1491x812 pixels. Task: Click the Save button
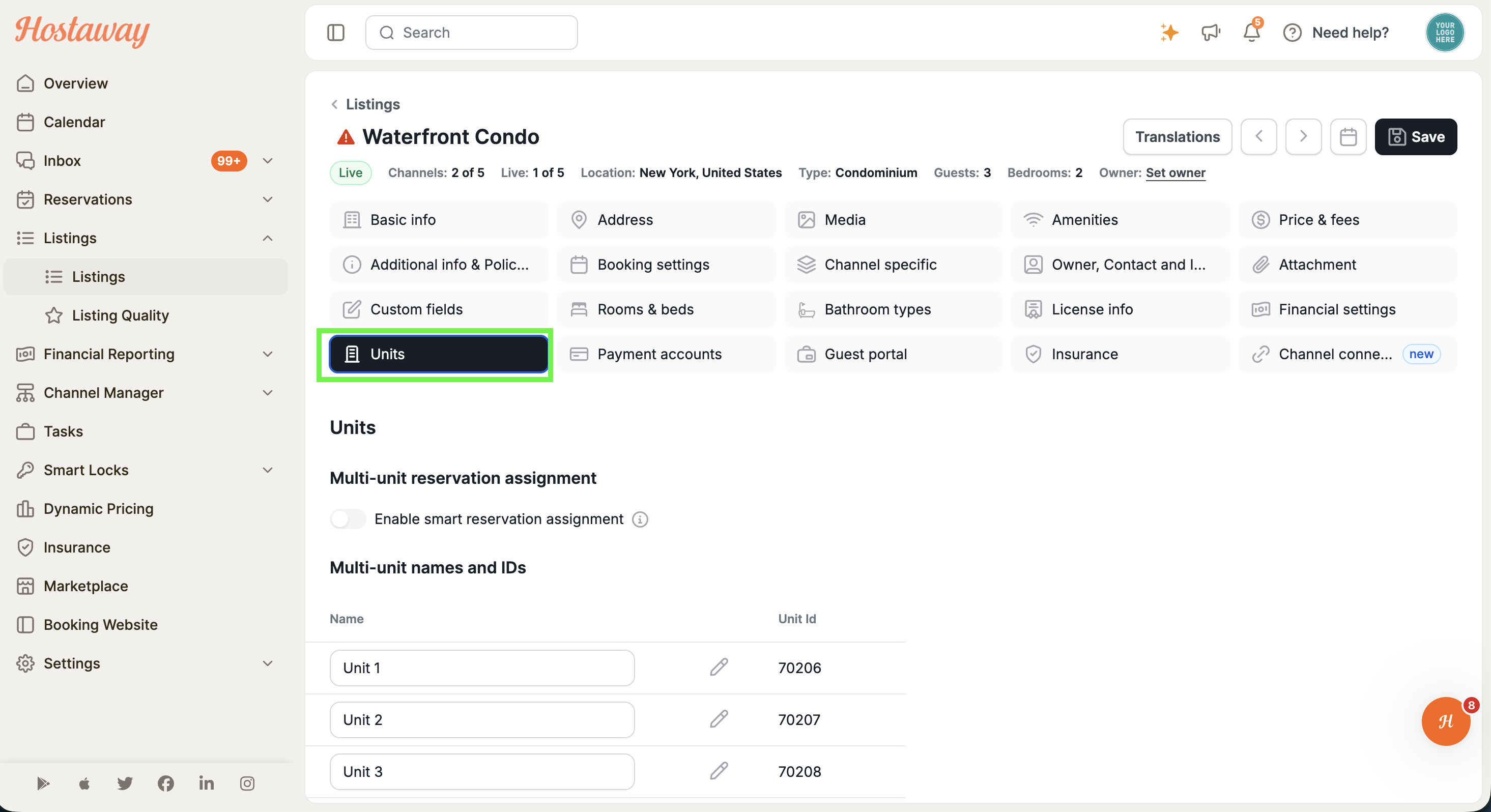pos(1416,136)
